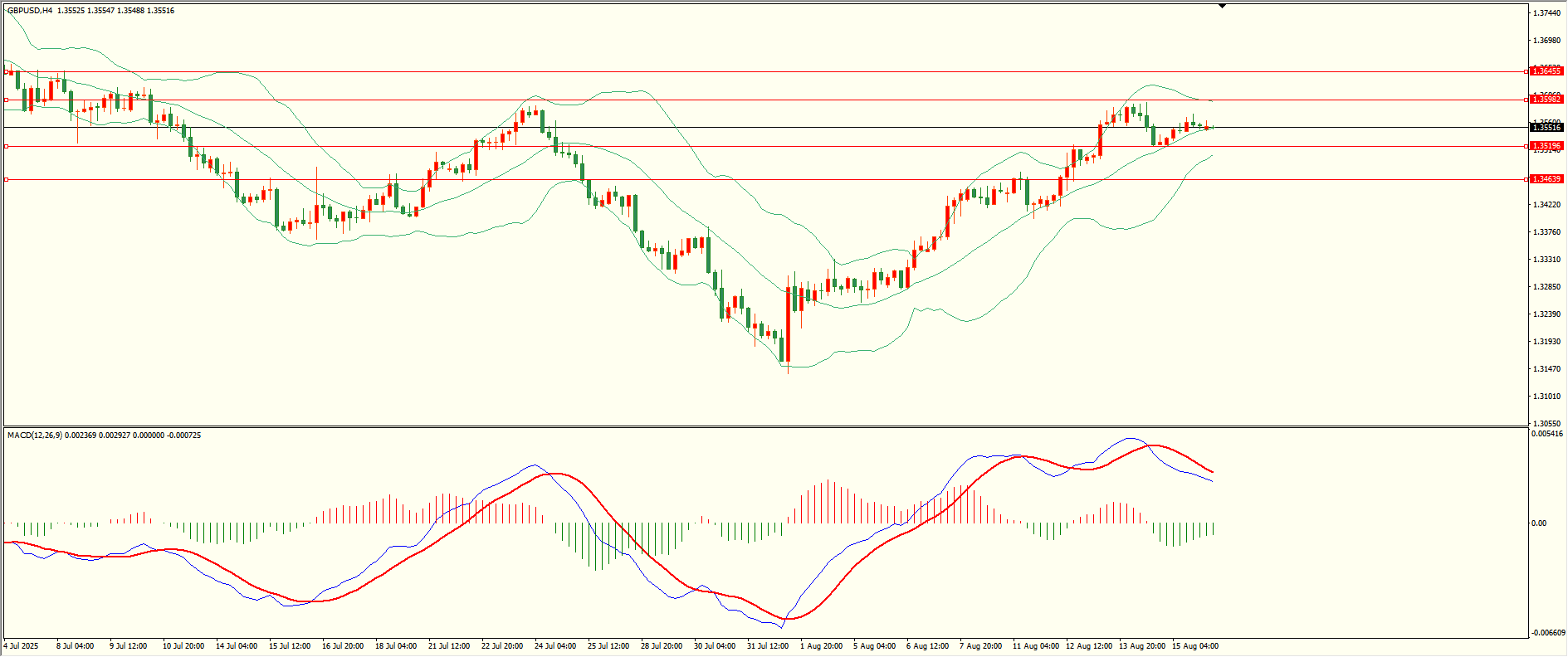Select the left handle of the 1.35196 line

click(x=6, y=146)
